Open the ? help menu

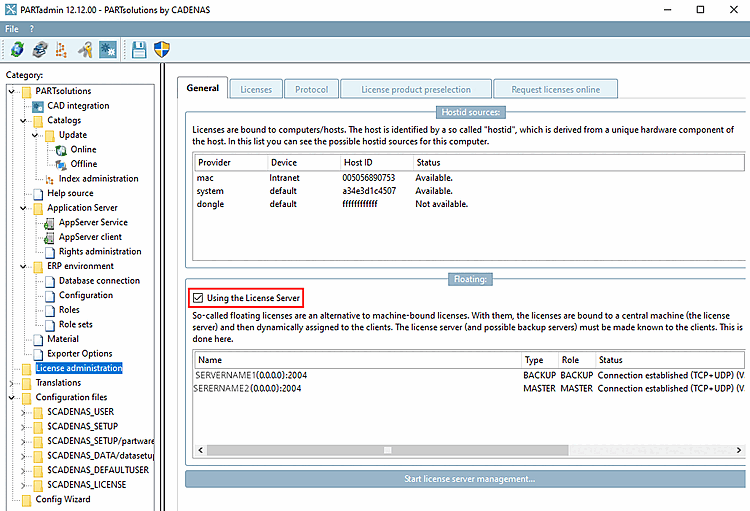32,29
